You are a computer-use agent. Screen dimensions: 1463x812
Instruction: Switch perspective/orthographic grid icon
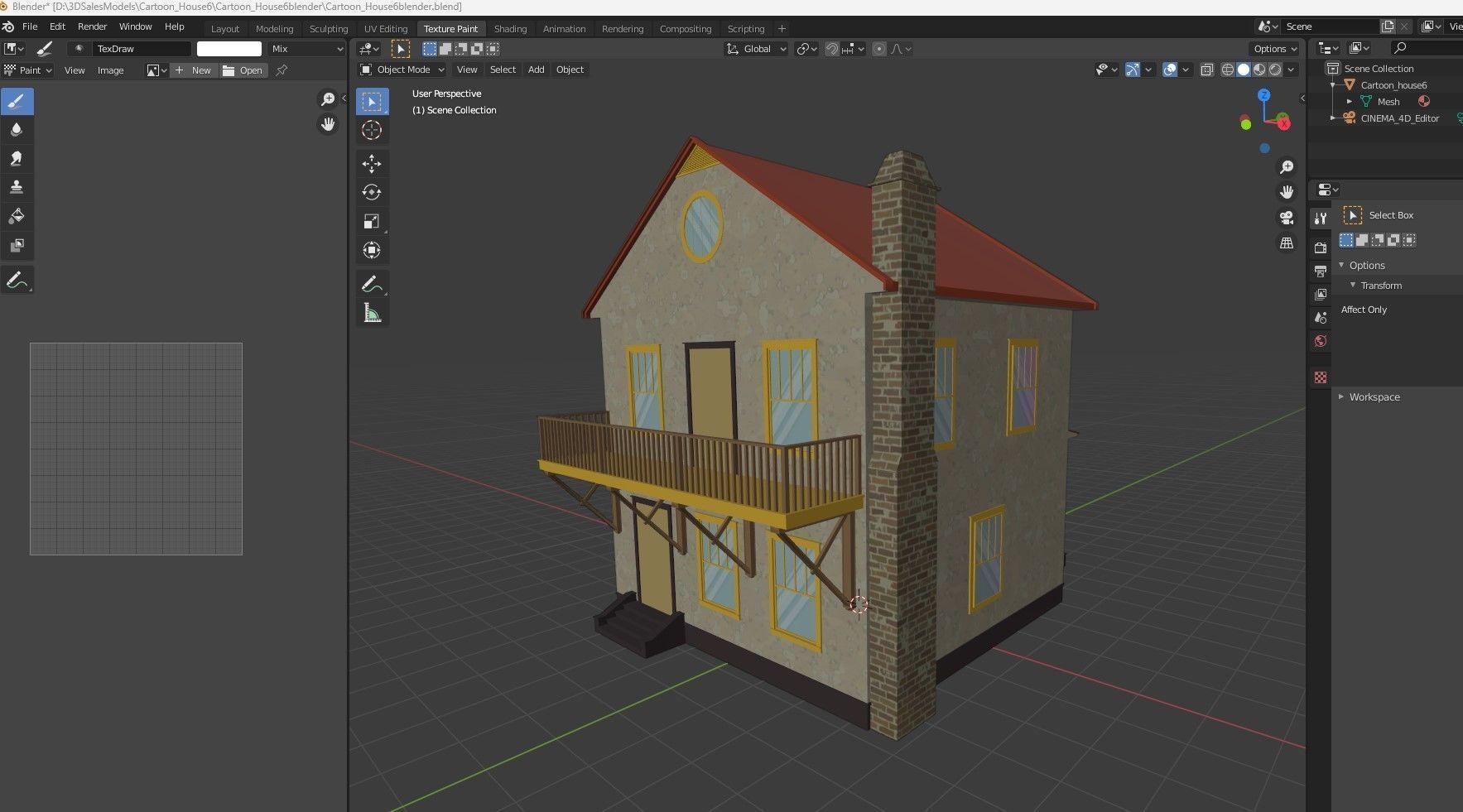tap(1287, 243)
